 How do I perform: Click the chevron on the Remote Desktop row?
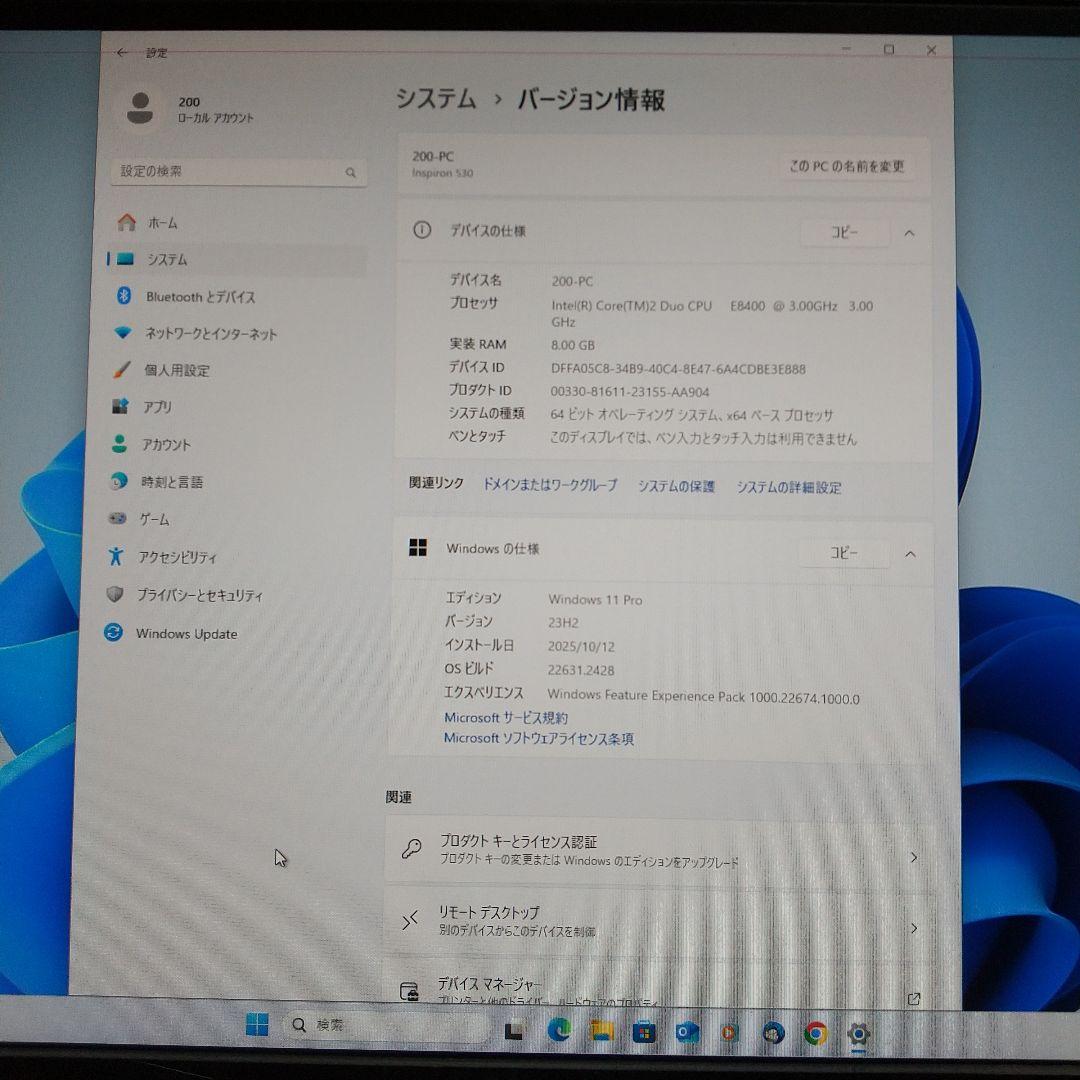pyautogui.click(x=914, y=928)
